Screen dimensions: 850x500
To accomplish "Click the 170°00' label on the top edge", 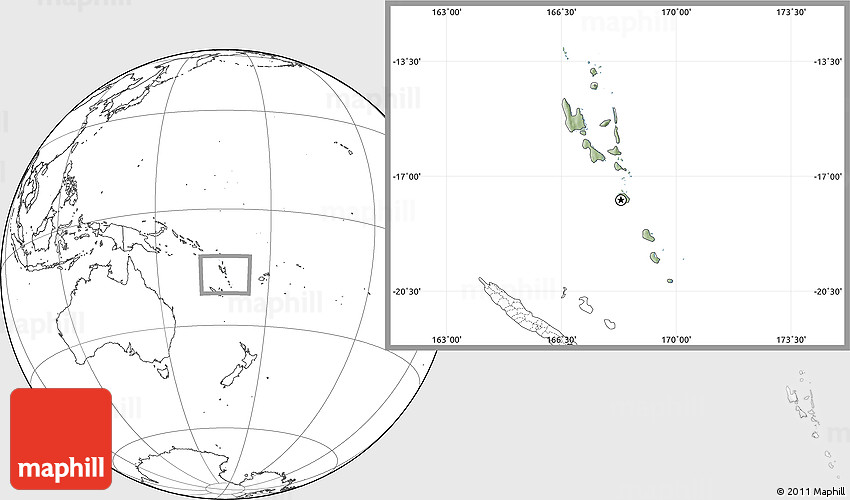I will tap(677, 13).
